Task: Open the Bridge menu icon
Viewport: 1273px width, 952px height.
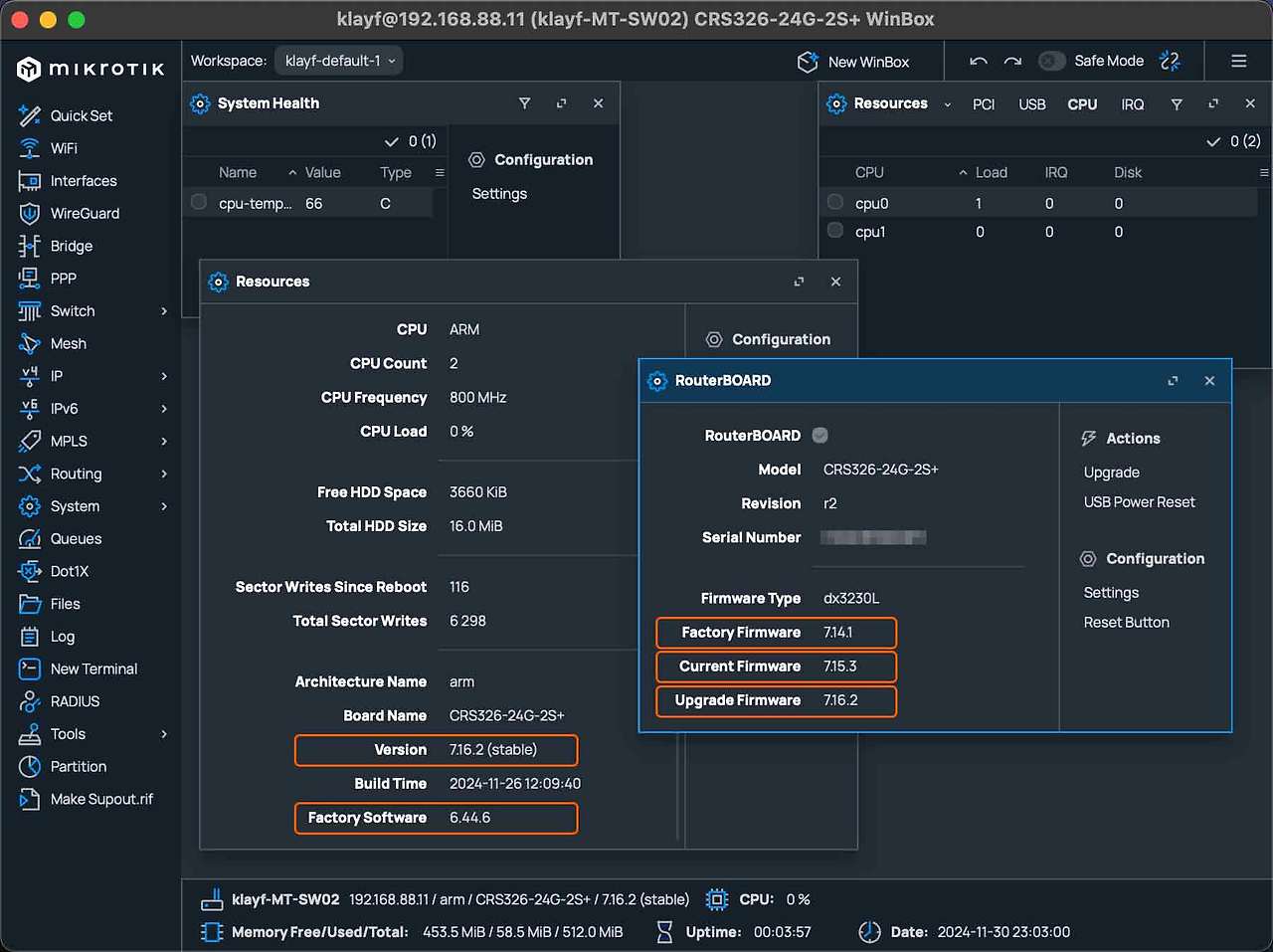Action: coord(30,246)
